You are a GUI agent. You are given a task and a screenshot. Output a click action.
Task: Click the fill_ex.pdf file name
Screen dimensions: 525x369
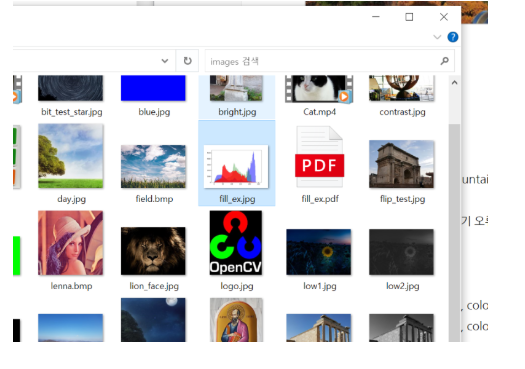320,199
